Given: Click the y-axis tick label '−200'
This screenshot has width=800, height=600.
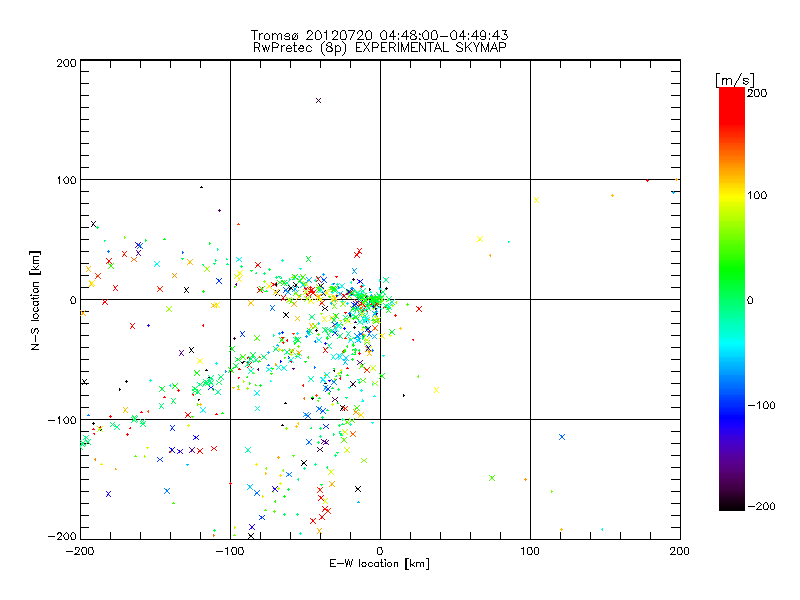Looking at the screenshot, I should (62, 536).
